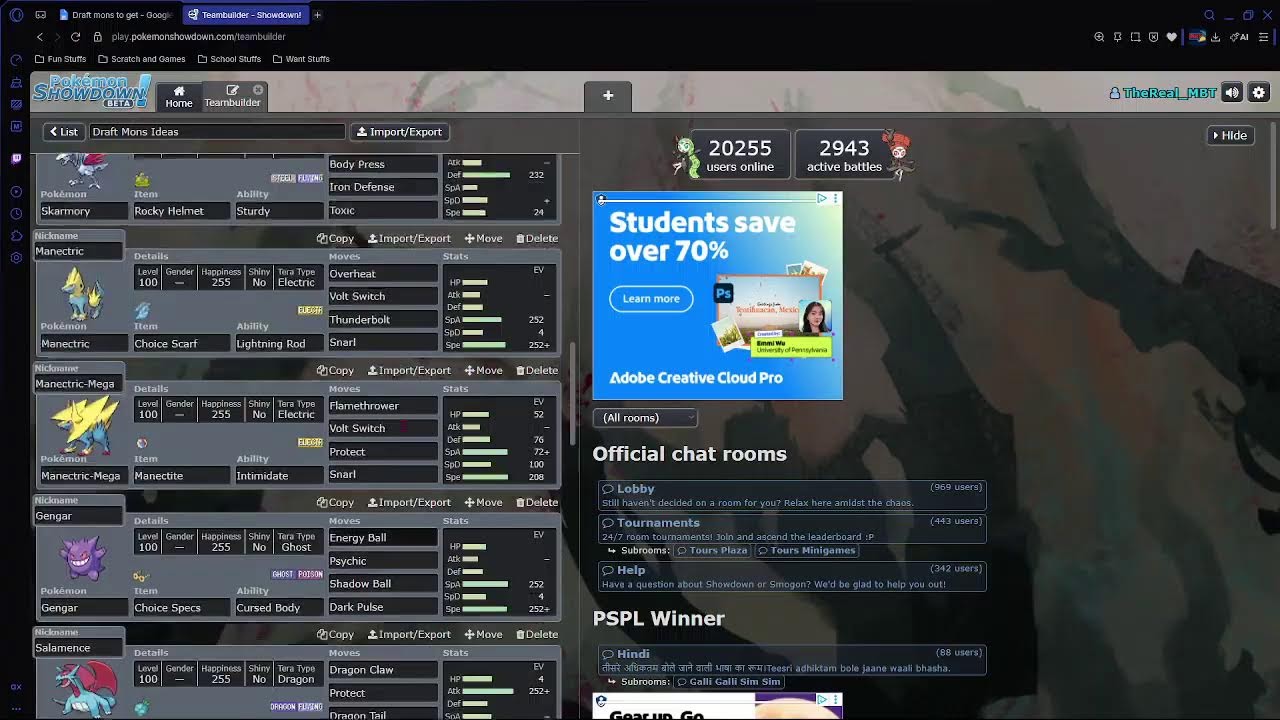The image size is (1280, 720).
Task: Open the Scratch and Games bookmark folder
Action: tap(141, 59)
